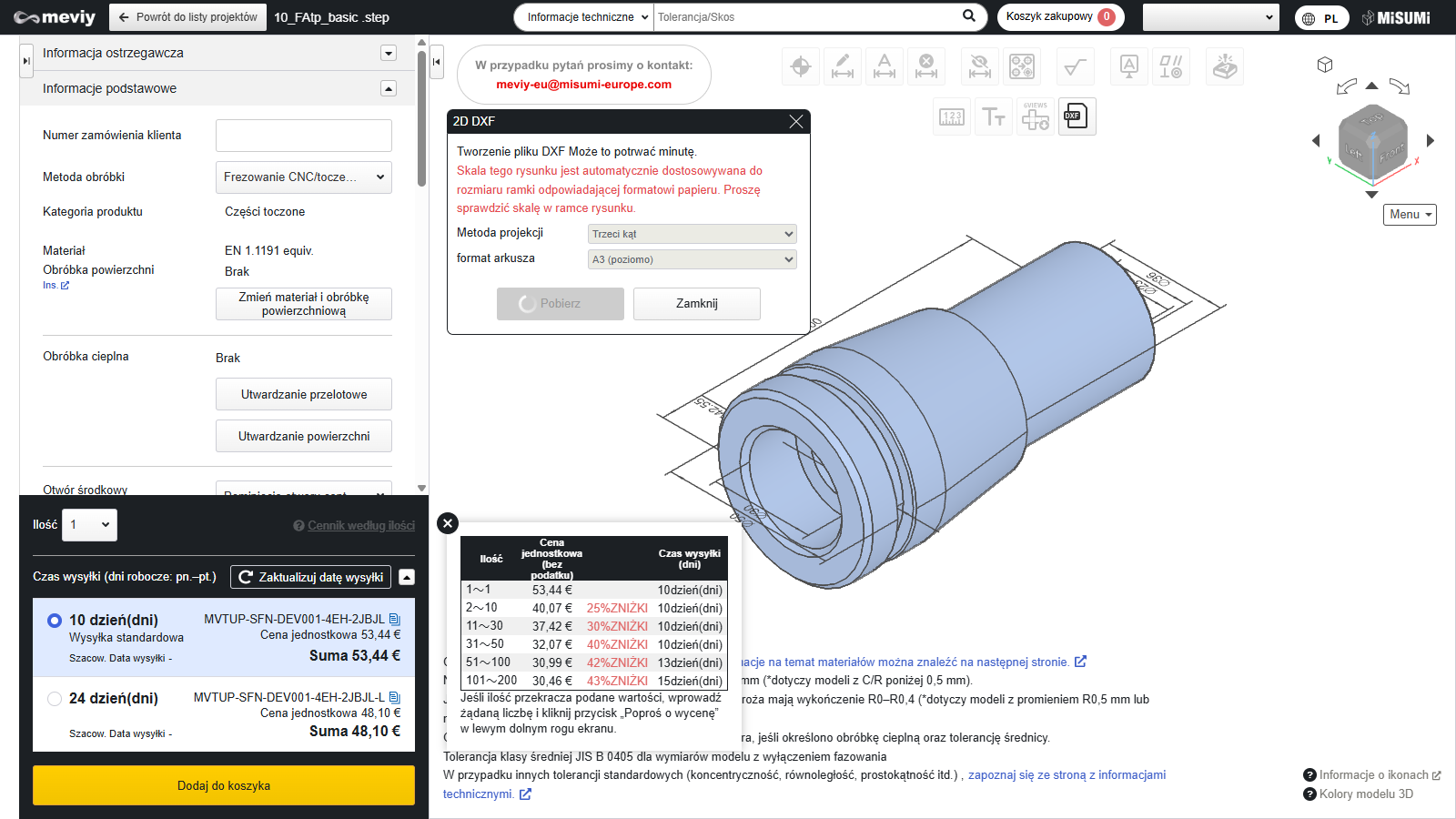Click the Zamknij button in DXF dialog
The height and width of the screenshot is (819, 1456).
point(696,304)
